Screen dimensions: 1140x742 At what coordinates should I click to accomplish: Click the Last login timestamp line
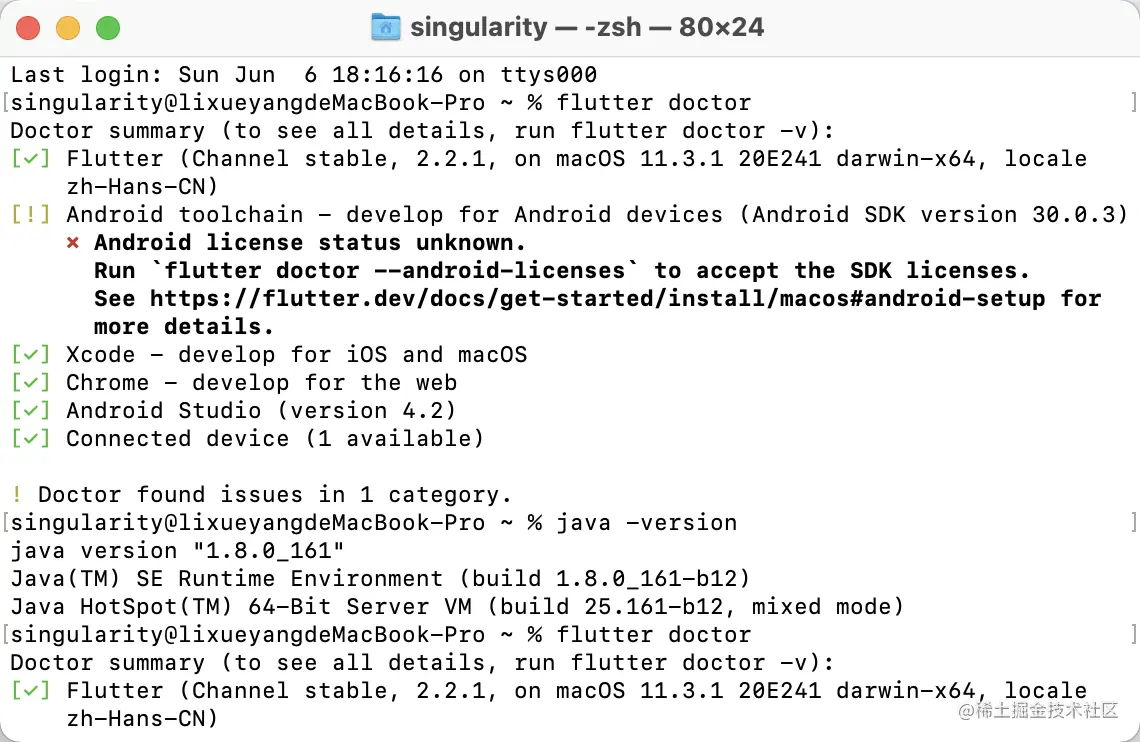tap(300, 74)
